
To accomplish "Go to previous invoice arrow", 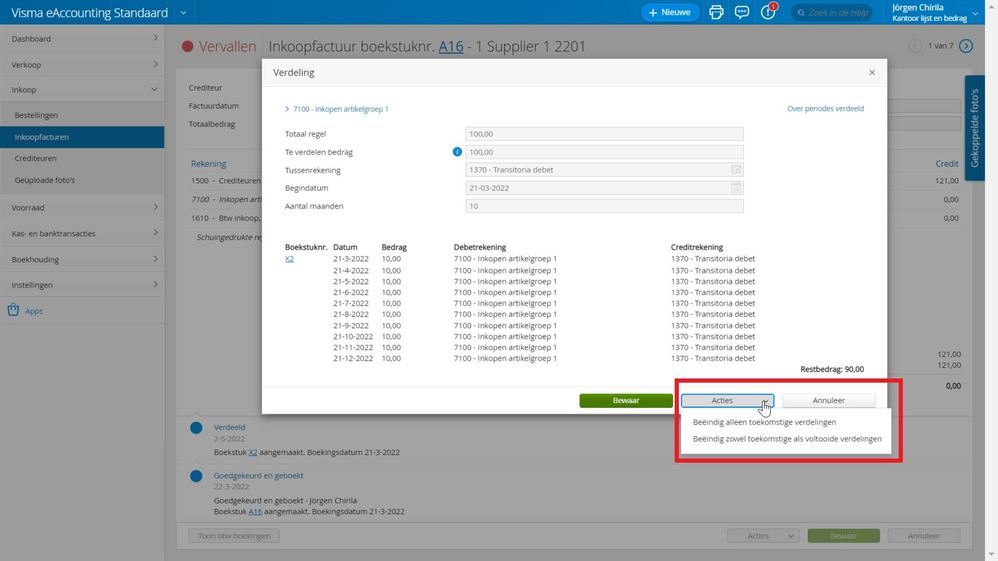I will coord(915,46).
